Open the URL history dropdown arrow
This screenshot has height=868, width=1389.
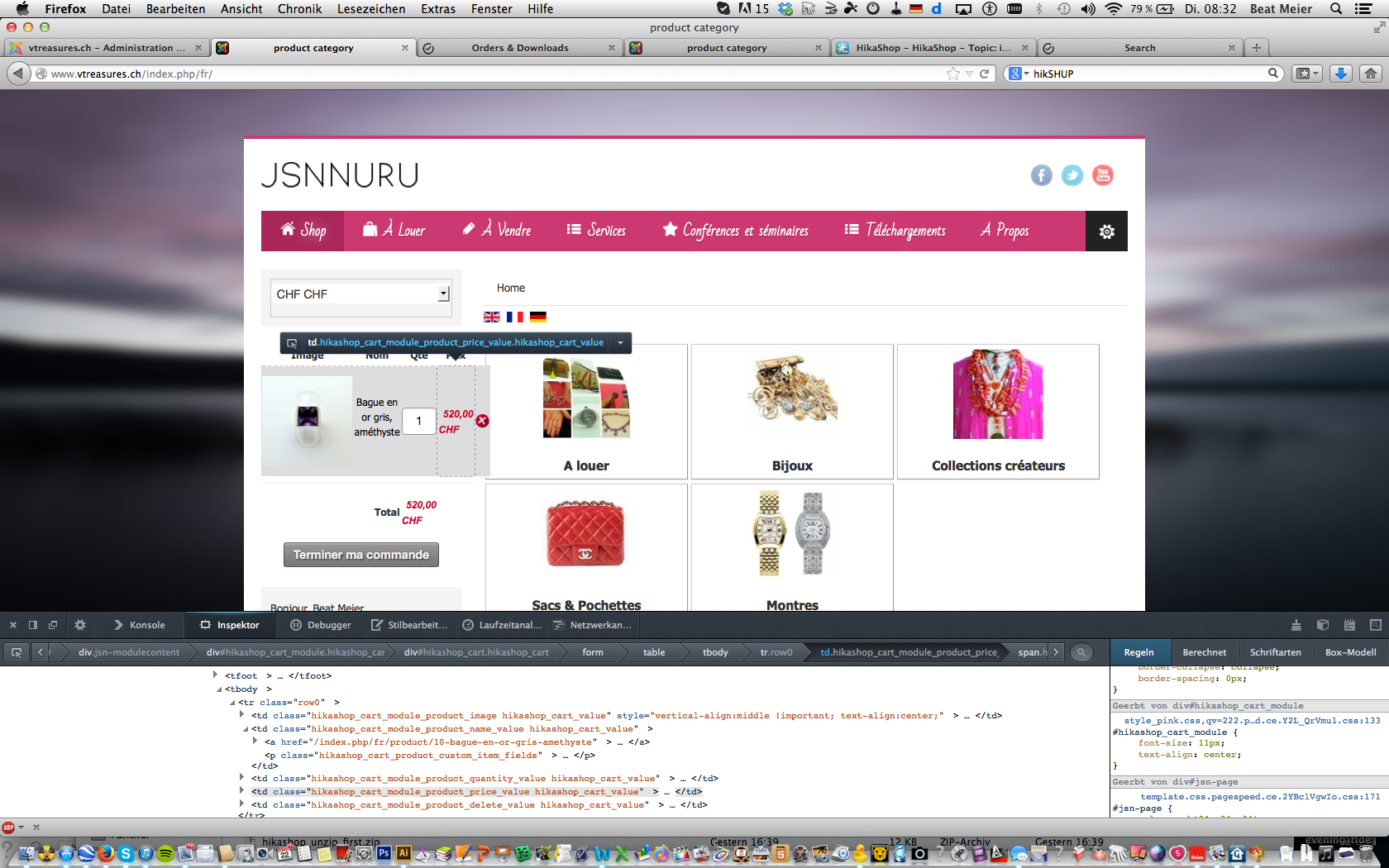point(969,74)
